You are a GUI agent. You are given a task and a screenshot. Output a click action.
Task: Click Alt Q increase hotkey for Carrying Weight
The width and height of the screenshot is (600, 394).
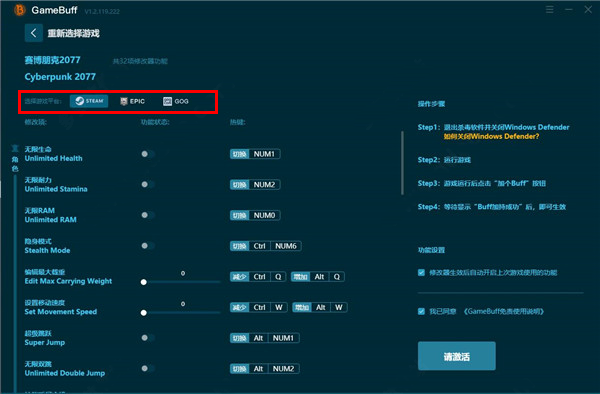[x=318, y=277]
